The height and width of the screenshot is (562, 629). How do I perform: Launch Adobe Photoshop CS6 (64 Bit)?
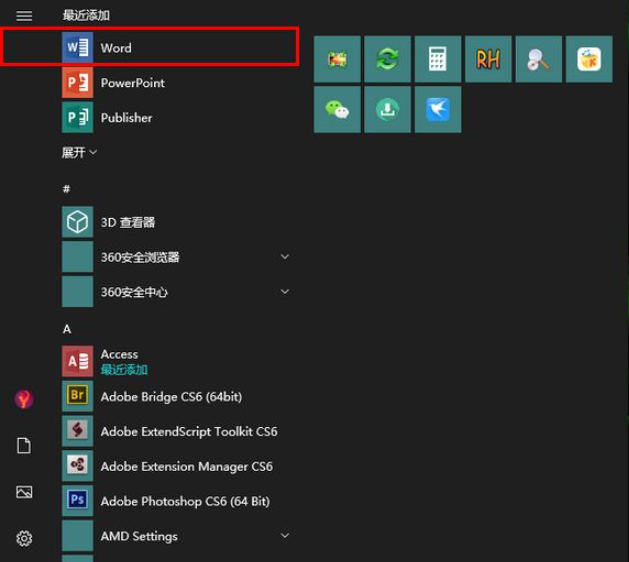pyautogui.click(x=184, y=501)
